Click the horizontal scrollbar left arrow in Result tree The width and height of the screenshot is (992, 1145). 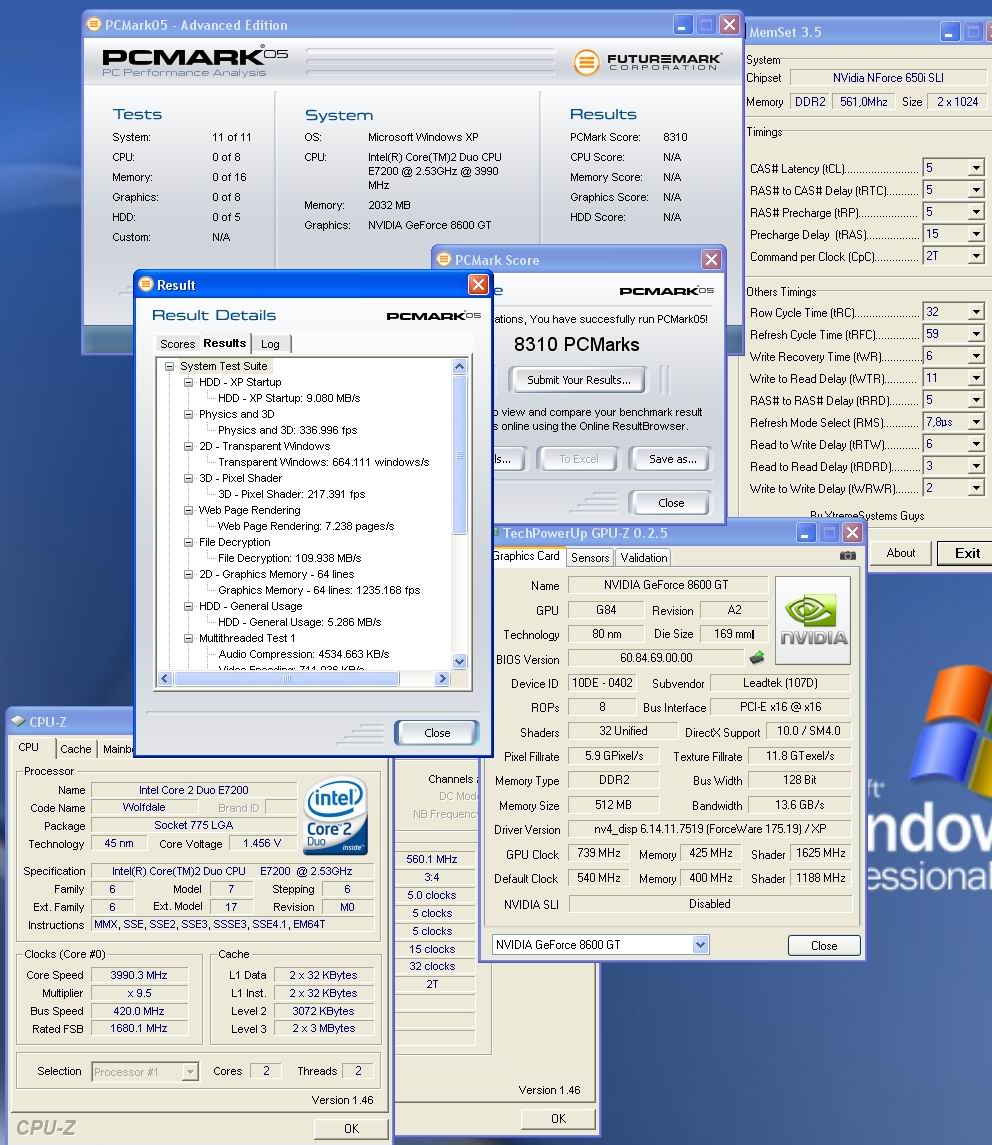(x=165, y=678)
